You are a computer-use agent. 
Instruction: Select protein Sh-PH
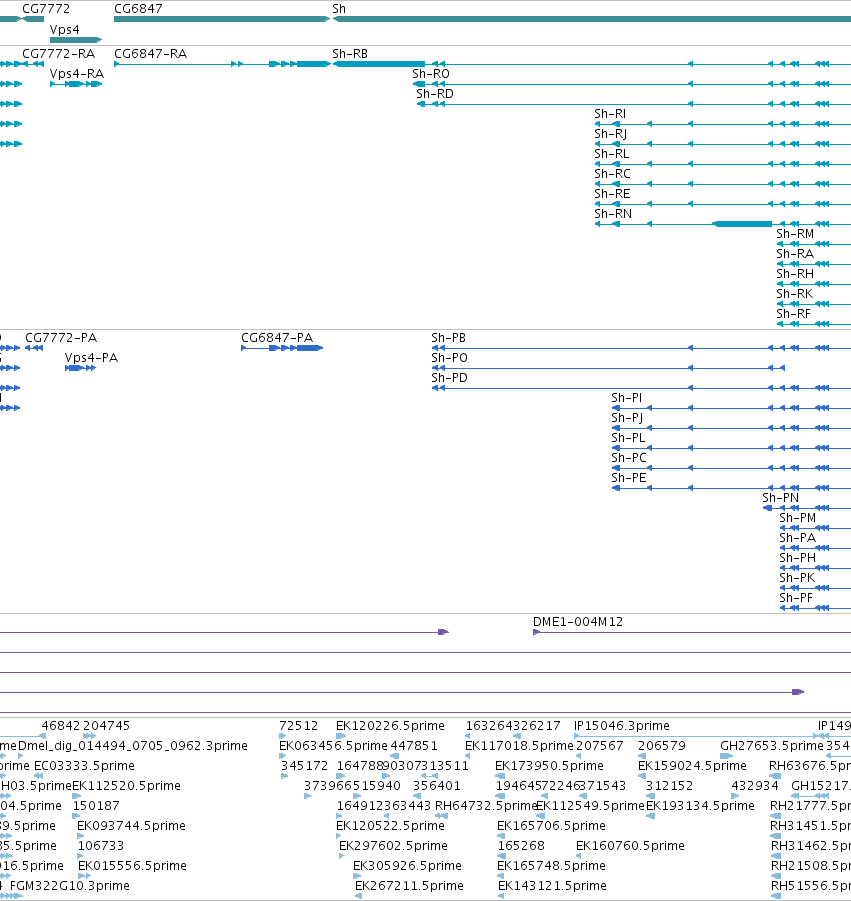(798, 558)
